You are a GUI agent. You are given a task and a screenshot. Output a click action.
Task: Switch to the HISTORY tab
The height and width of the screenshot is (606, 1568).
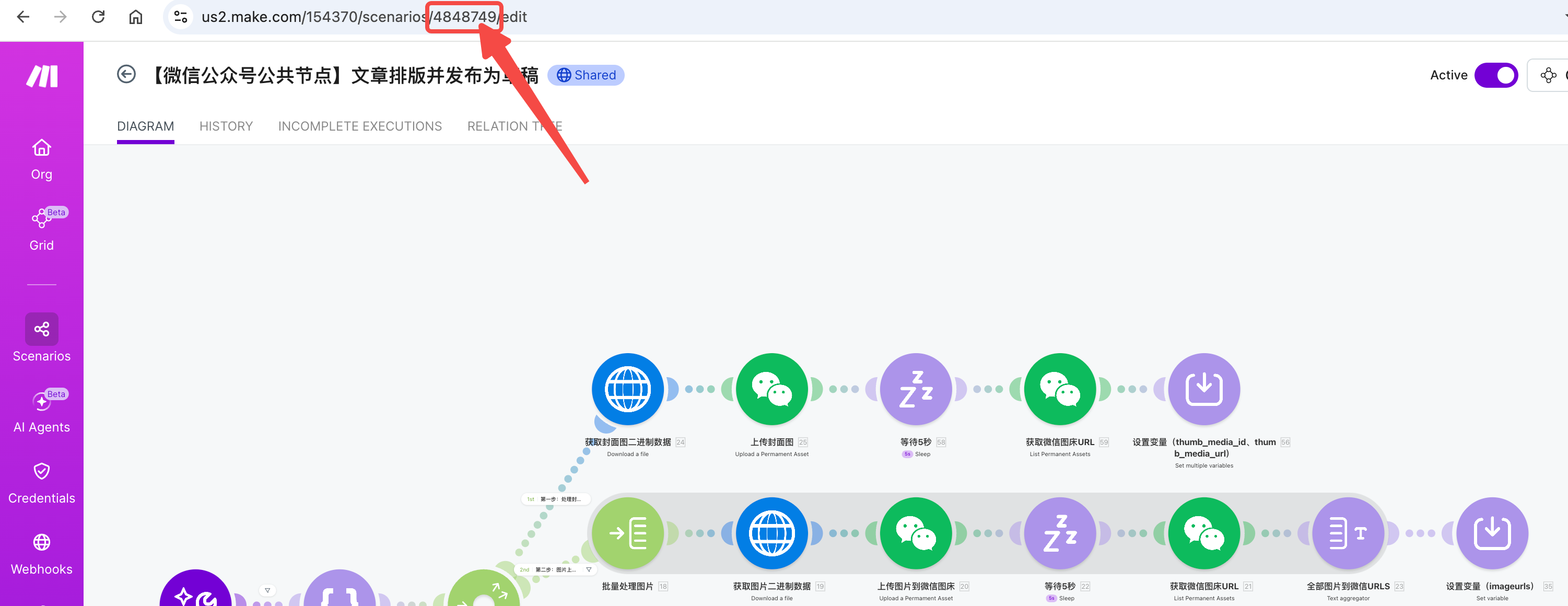pyautogui.click(x=226, y=126)
